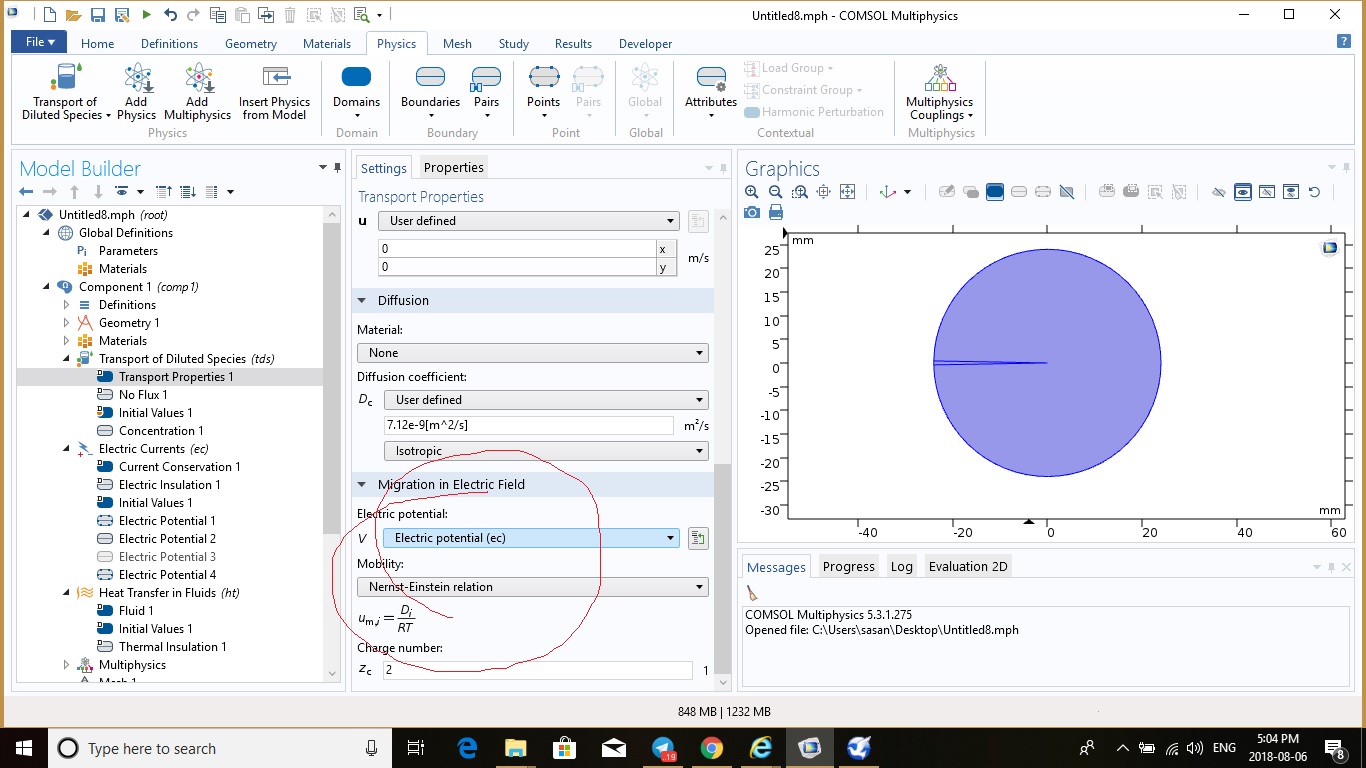Click the Add Physics icon

click(x=136, y=92)
